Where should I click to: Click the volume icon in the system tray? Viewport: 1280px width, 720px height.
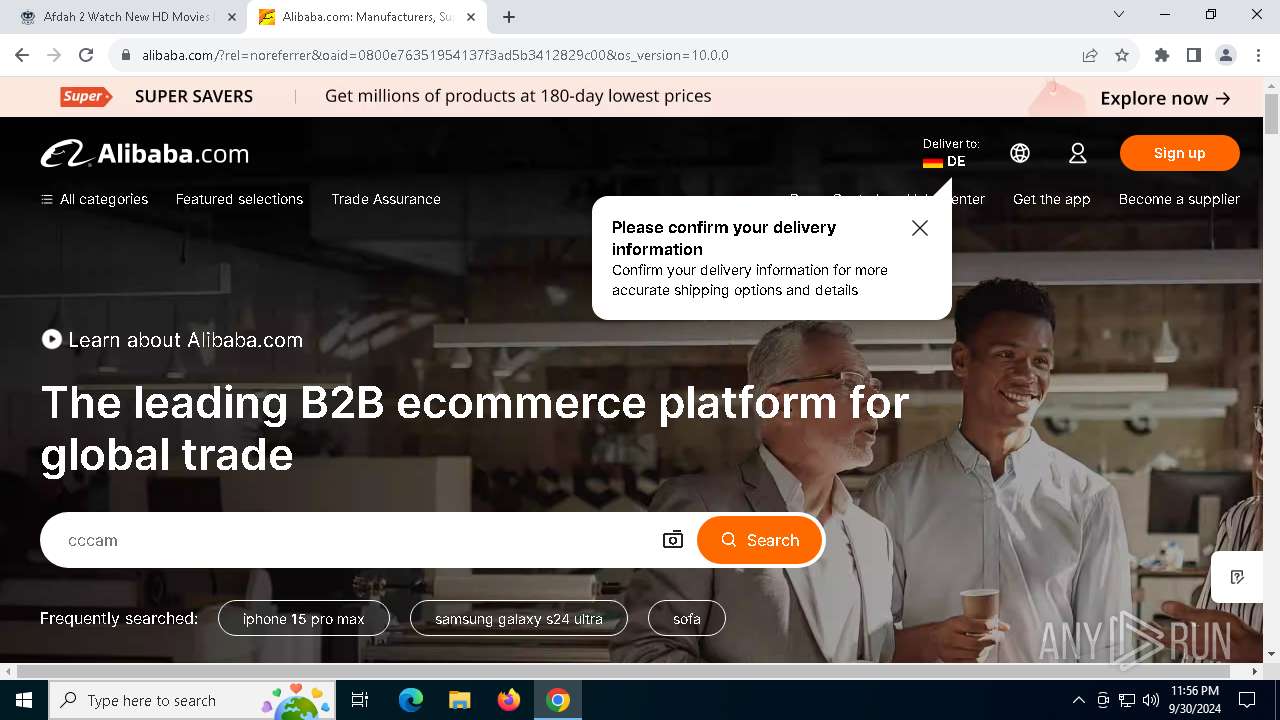click(x=1151, y=700)
